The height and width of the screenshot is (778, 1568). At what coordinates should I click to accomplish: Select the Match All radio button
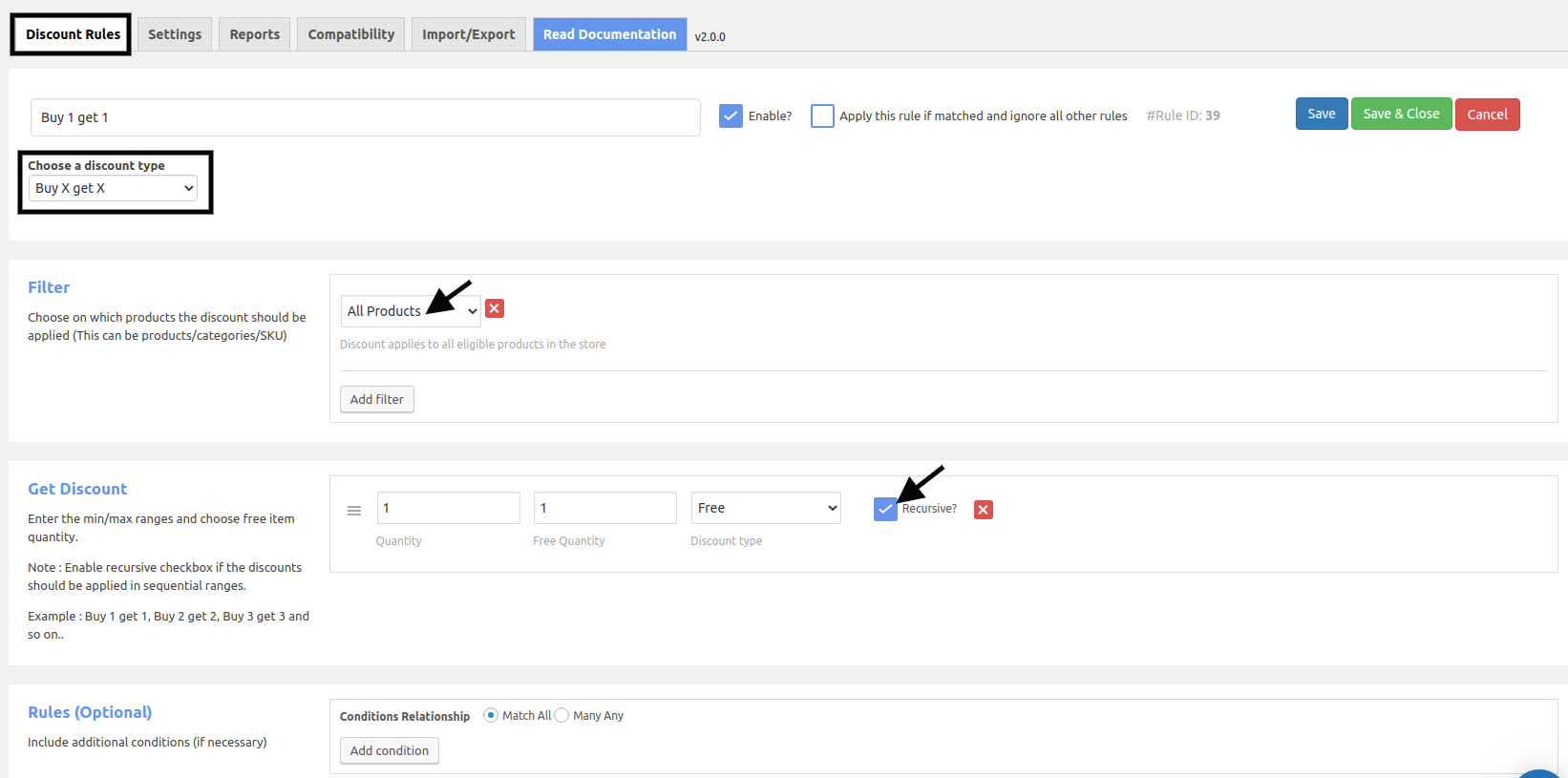click(x=491, y=715)
